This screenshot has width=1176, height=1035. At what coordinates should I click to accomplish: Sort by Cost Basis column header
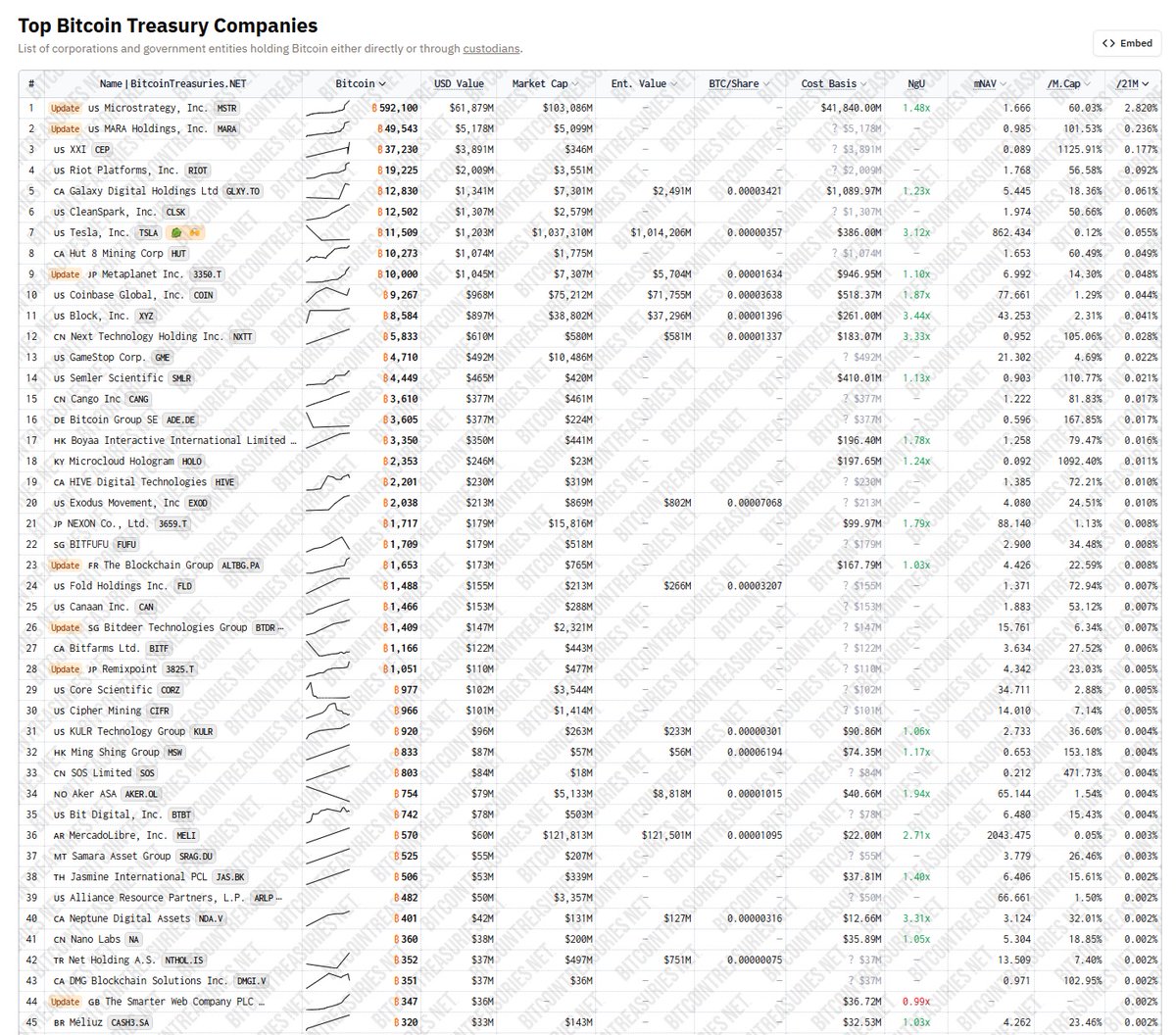point(835,84)
